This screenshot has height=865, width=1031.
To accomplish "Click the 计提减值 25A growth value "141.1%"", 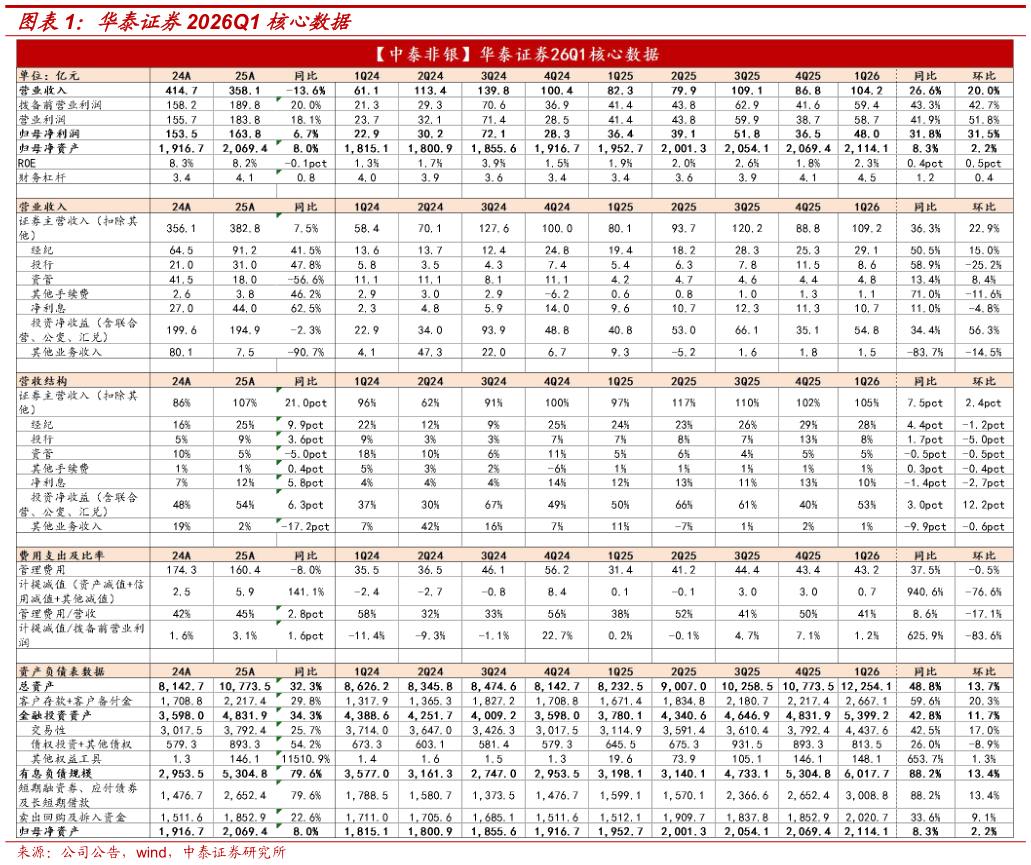I will (306, 592).
